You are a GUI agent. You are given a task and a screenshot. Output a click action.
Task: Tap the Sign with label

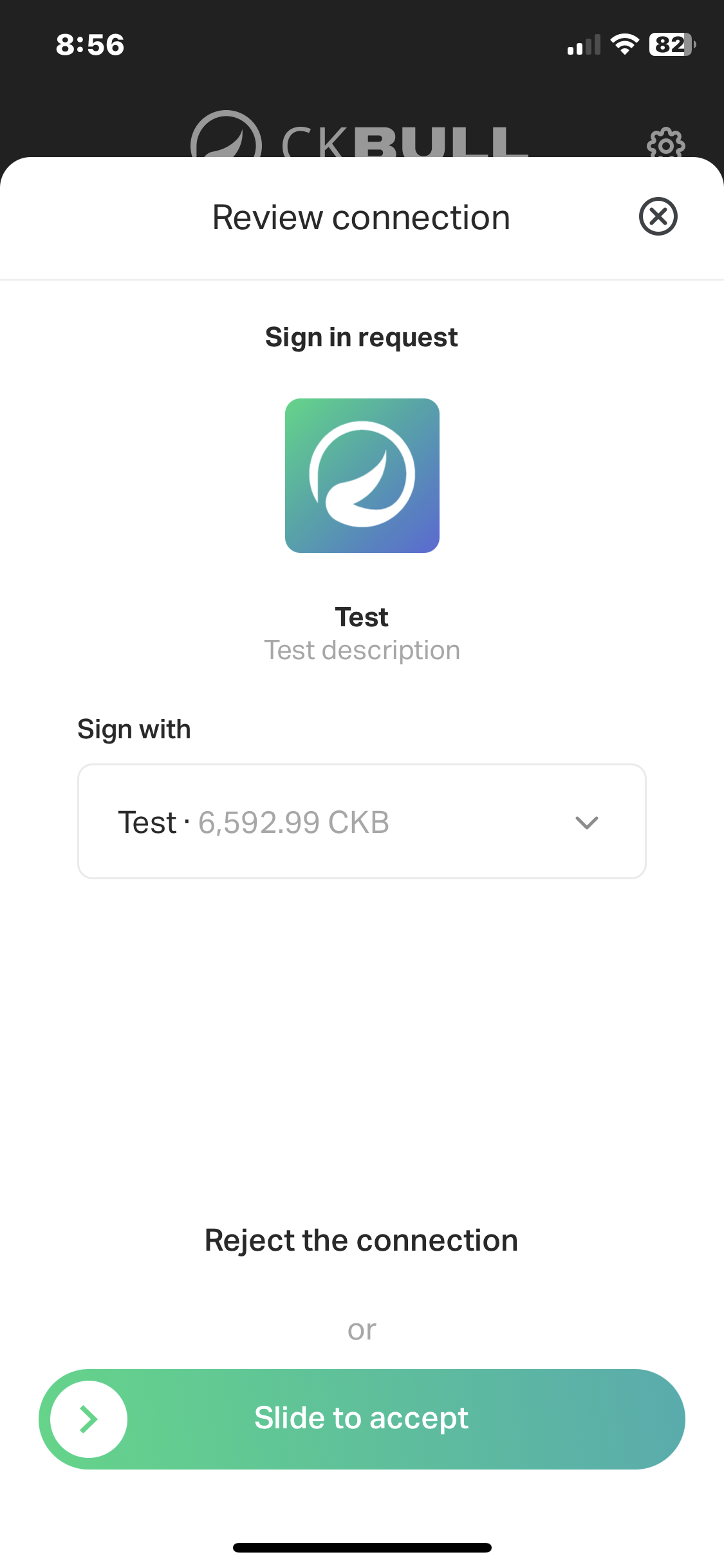click(x=134, y=729)
